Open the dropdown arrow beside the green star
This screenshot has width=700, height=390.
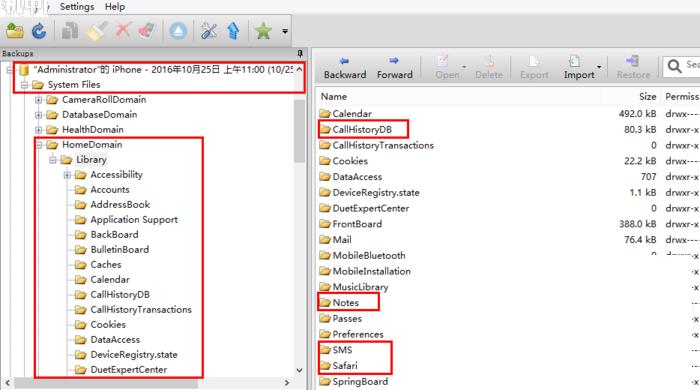[285, 32]
